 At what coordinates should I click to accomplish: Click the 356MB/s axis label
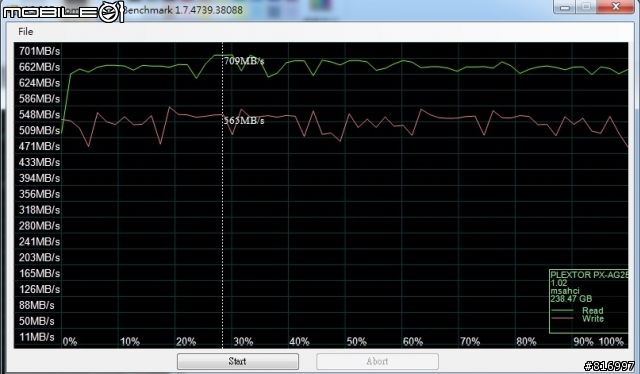coord(39,194)
